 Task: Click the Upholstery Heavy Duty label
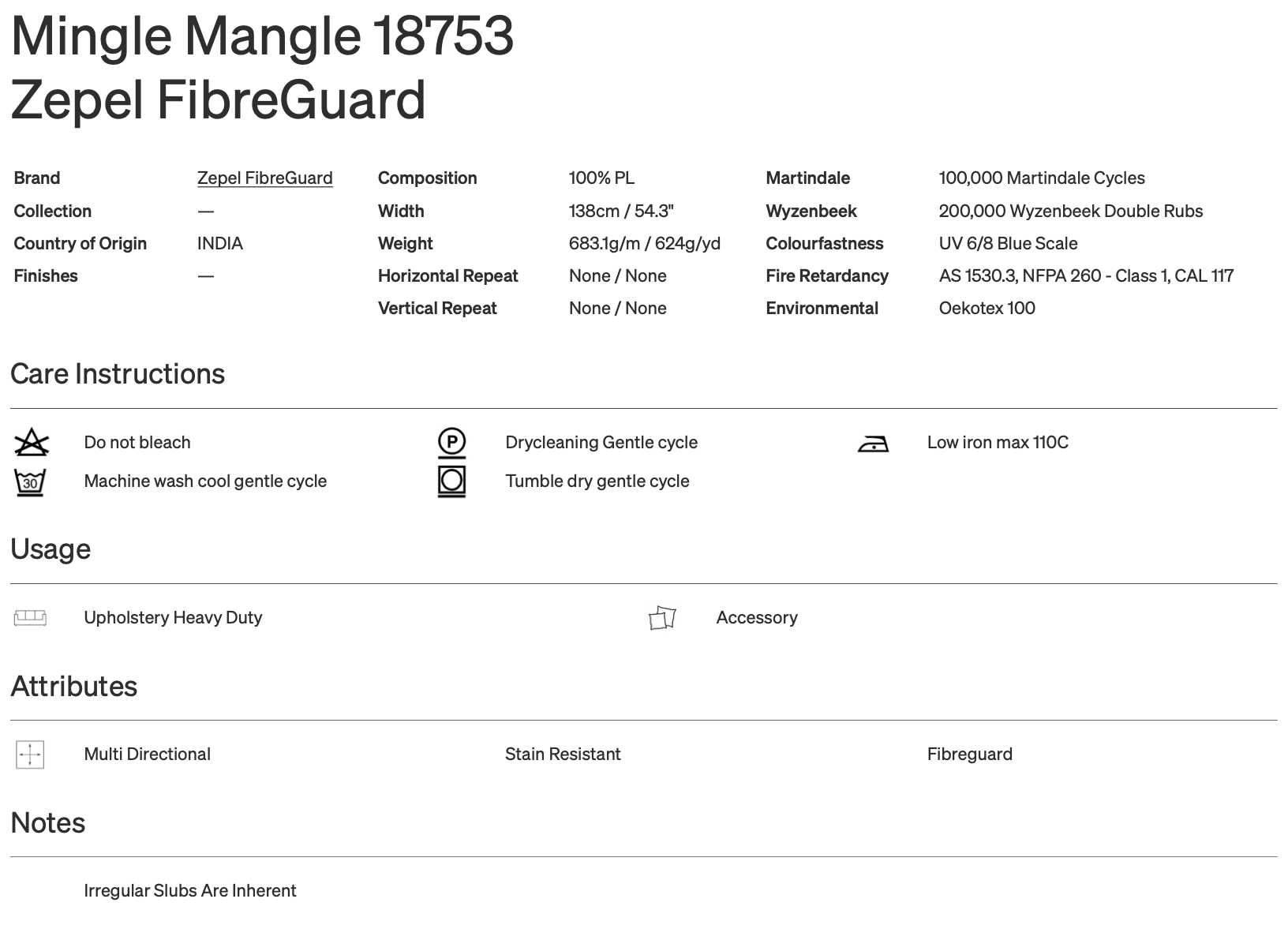[173, 618]
